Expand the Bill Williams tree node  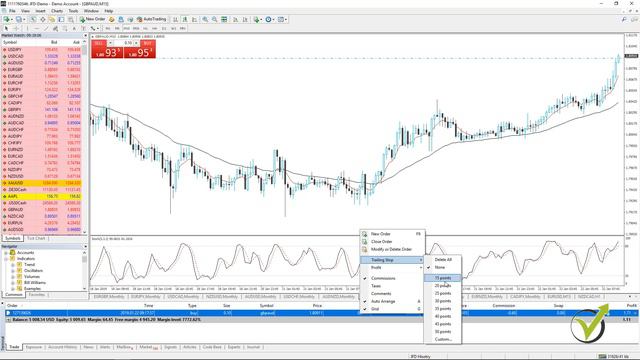[x=12, y=282]
